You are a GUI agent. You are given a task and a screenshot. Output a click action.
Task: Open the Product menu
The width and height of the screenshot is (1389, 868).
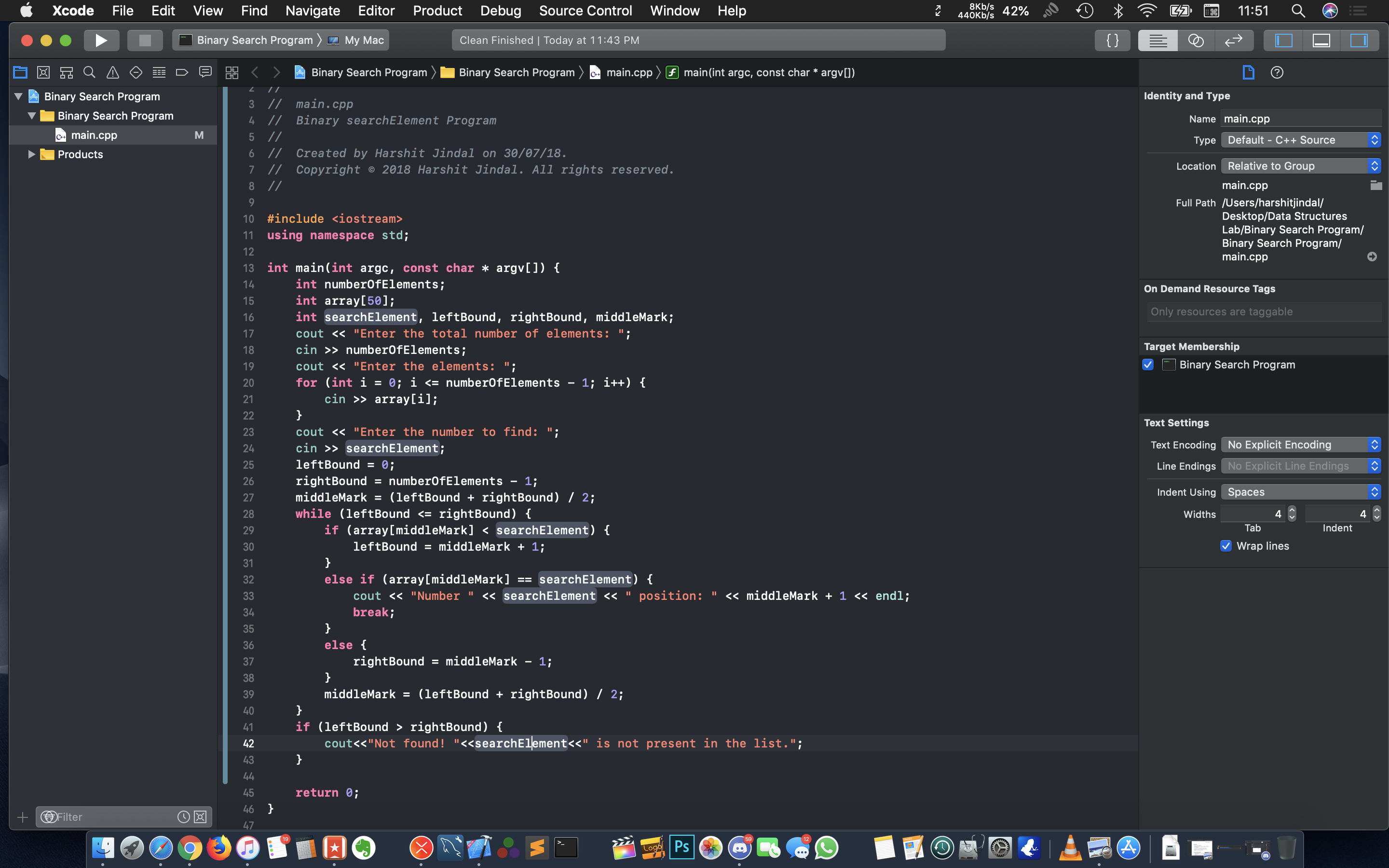click(437, 10)
